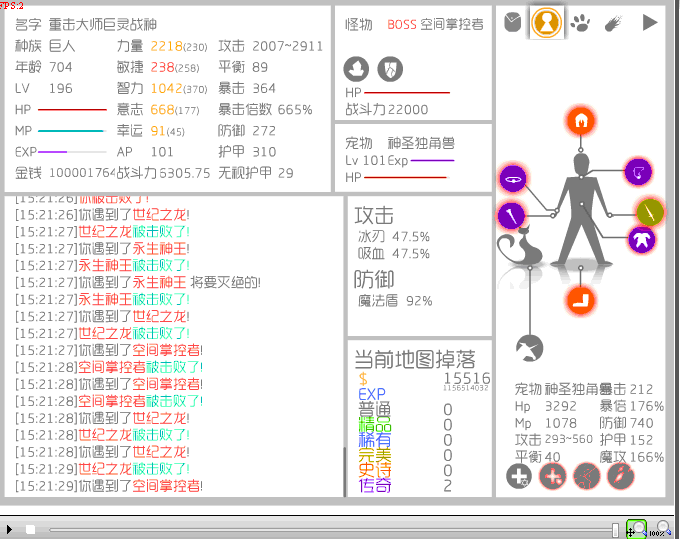This screenshot has width=680, height=539.
Task: Click the pet Hp 3292 stat
Action: click(x=546, y=406)
